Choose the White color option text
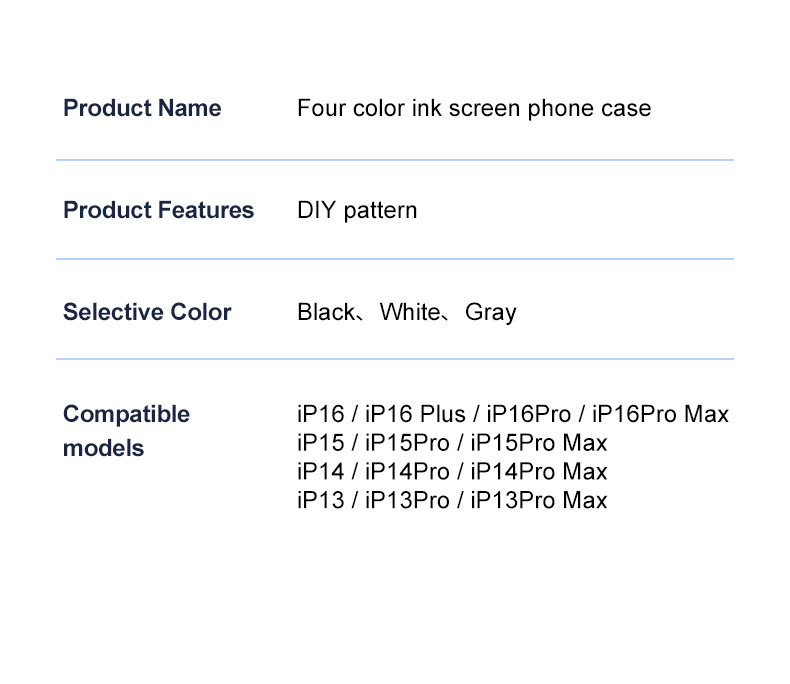This screenshot has width=790, height=684. pos(409,312)
